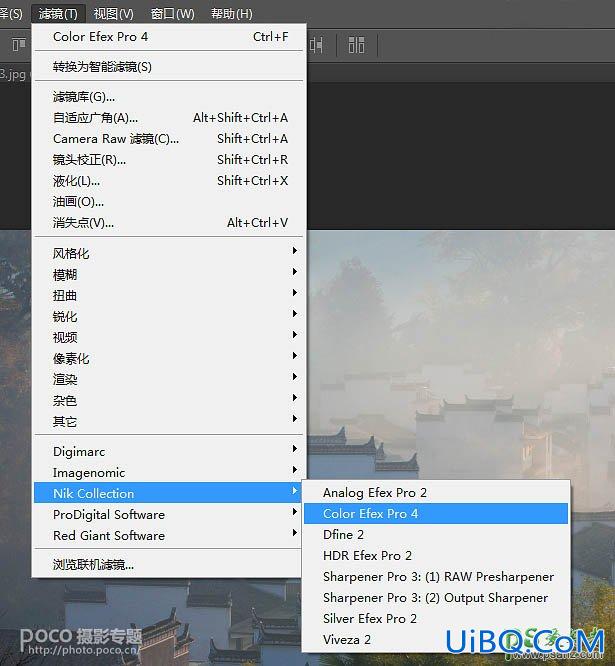Open the 滤镜(T) menu
Screen dimensions: 615x666
(58, 14)
